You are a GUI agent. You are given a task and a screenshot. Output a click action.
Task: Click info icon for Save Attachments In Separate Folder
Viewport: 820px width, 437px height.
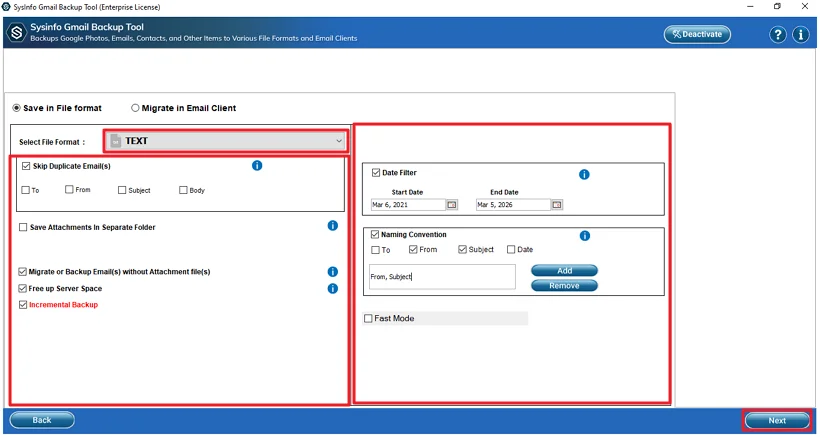(333, 226)
